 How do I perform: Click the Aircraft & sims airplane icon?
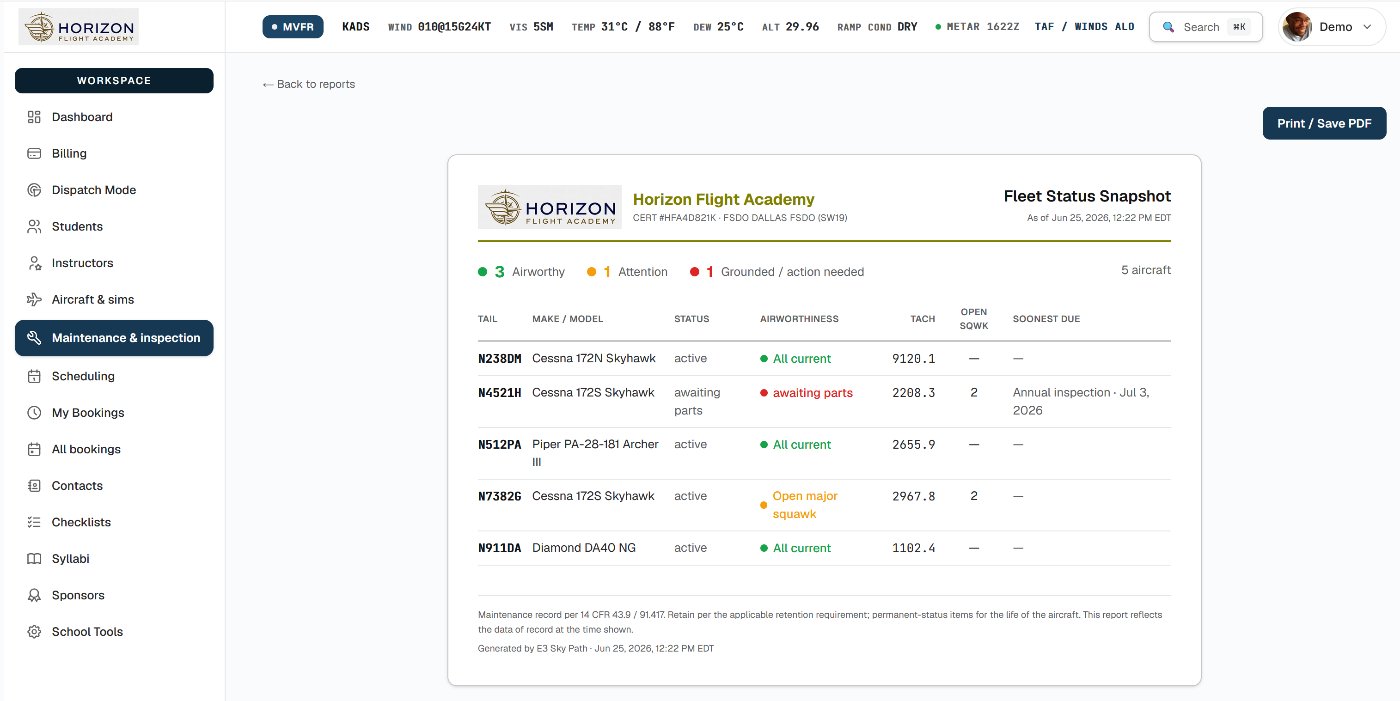tap(34, 300)
